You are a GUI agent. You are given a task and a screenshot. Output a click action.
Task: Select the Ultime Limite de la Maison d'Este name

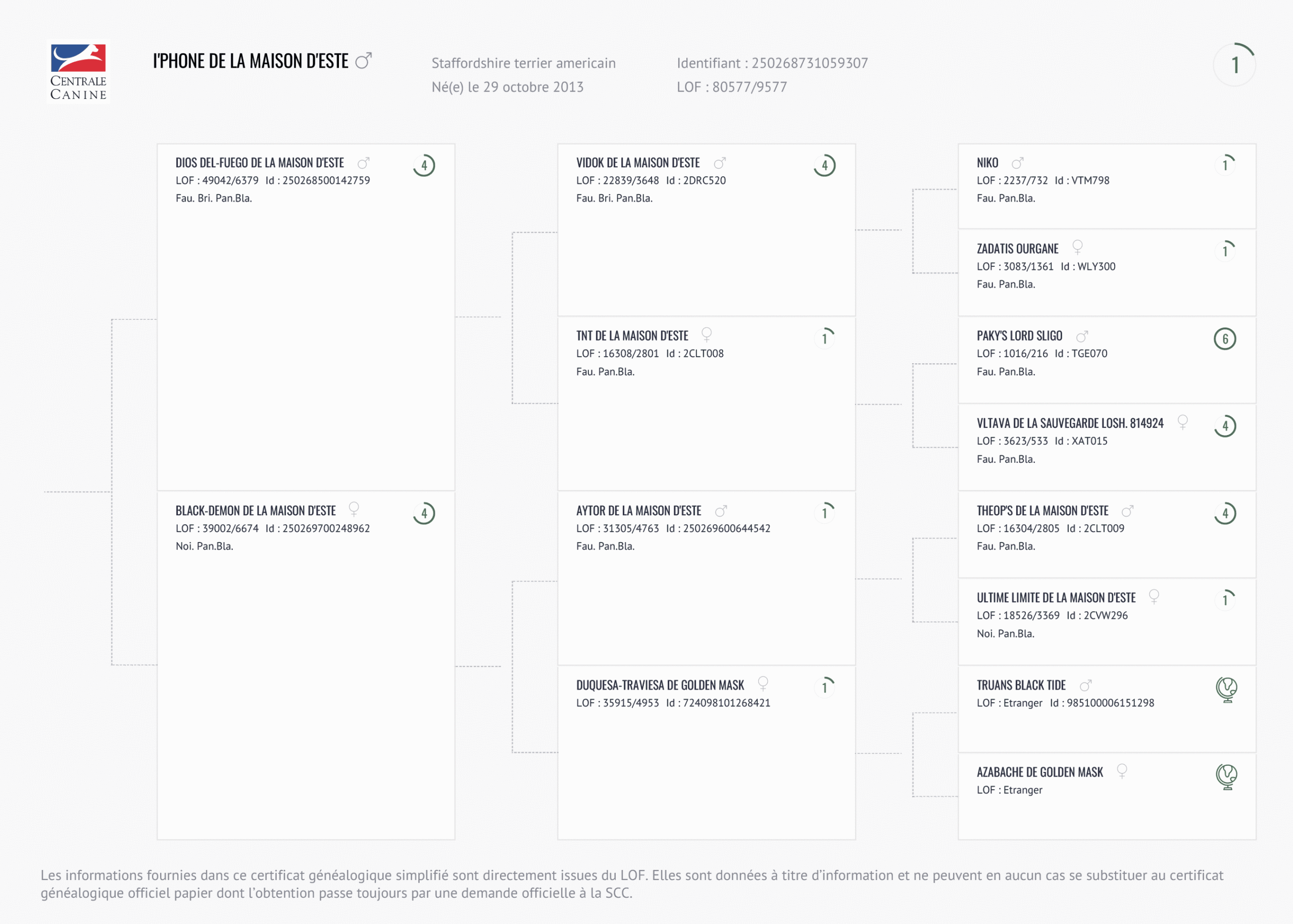click(1056, 598)
